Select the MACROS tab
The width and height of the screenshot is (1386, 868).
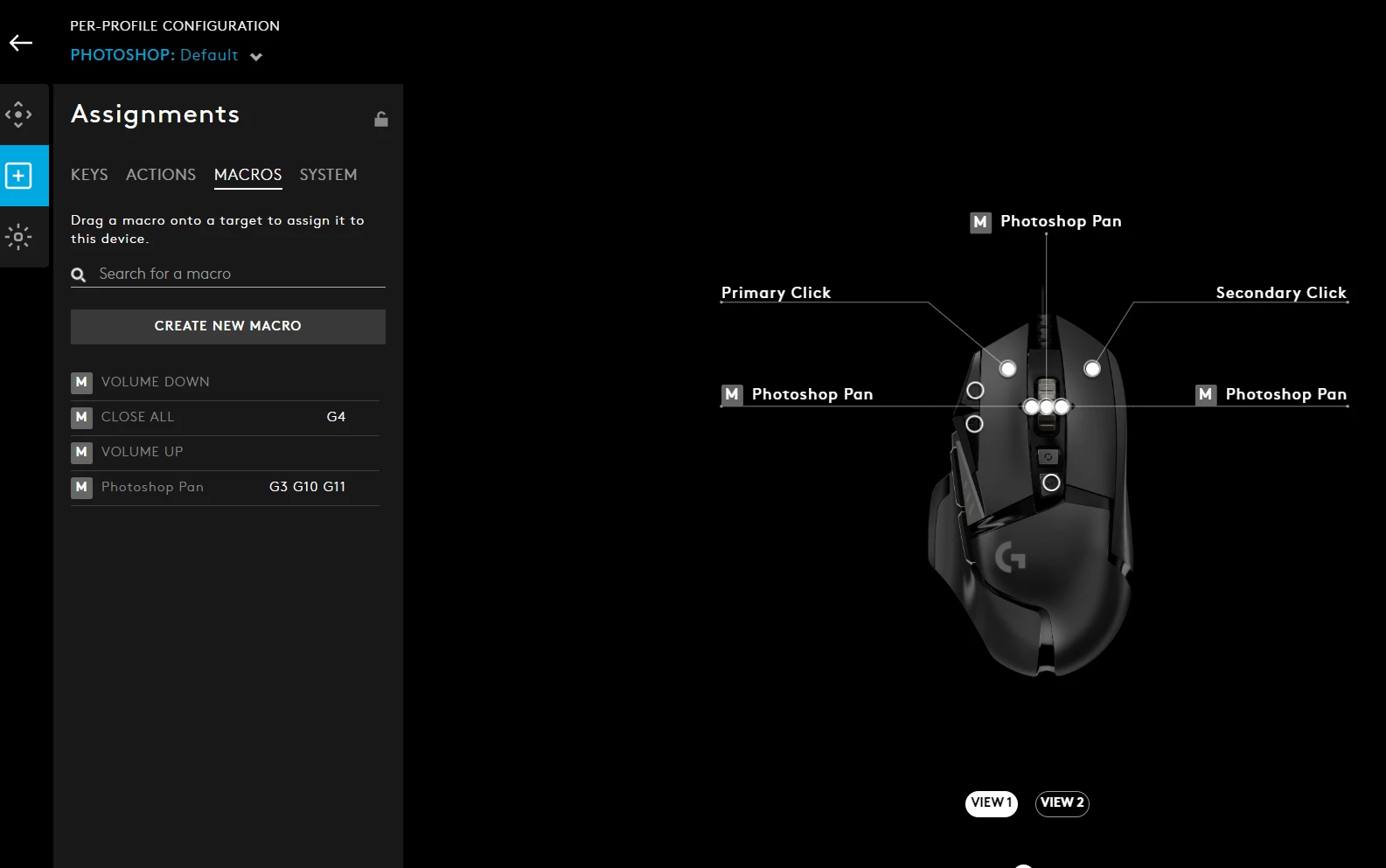click(x=248, y=175)
